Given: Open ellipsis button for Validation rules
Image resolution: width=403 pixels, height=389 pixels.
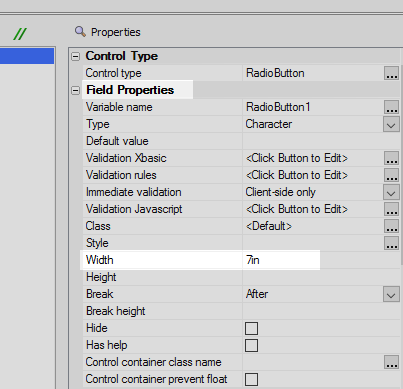Looking at the screenshot, I should pos(391,175).
